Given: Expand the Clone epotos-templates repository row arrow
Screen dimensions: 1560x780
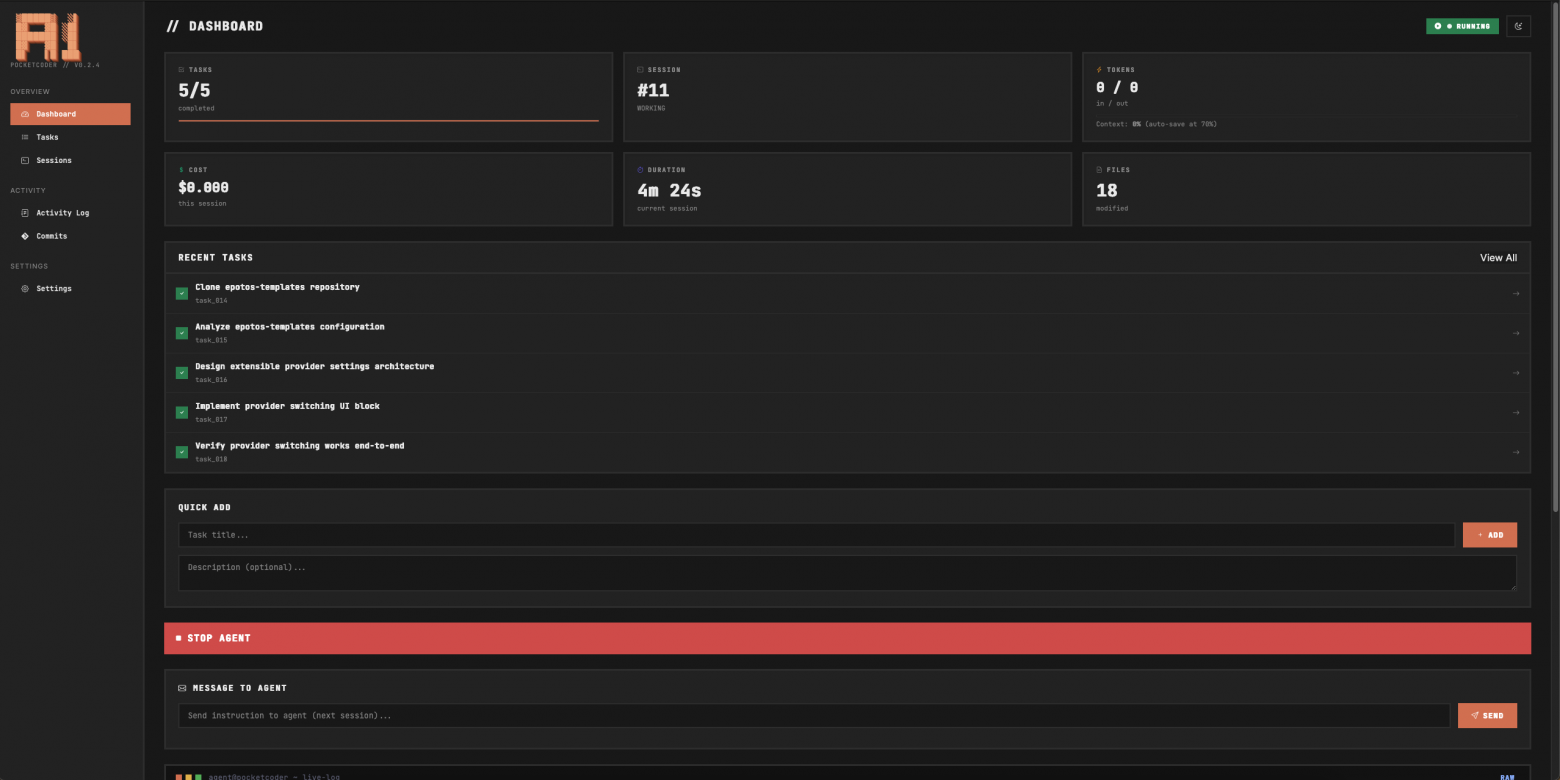Looking at the screenshot, I should tap(1516, 293).
